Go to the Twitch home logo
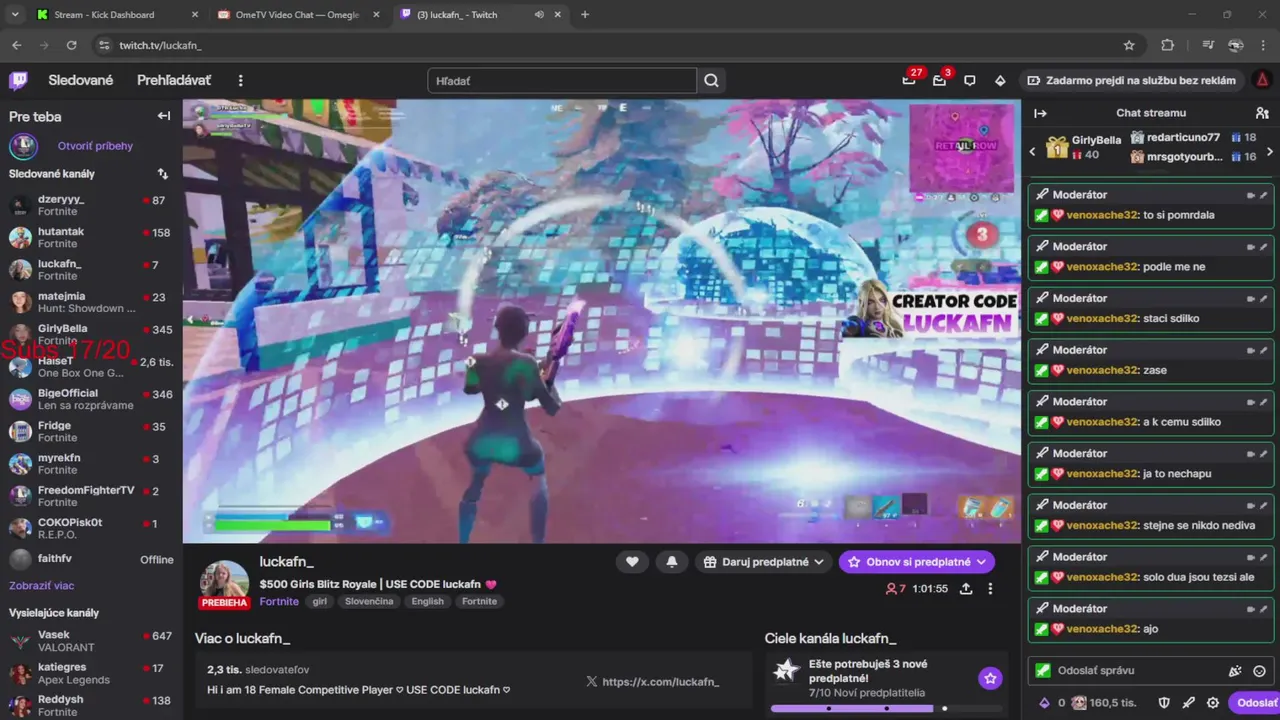Image resolution: width=1280 pixels, height=720 pixels. 19,81
